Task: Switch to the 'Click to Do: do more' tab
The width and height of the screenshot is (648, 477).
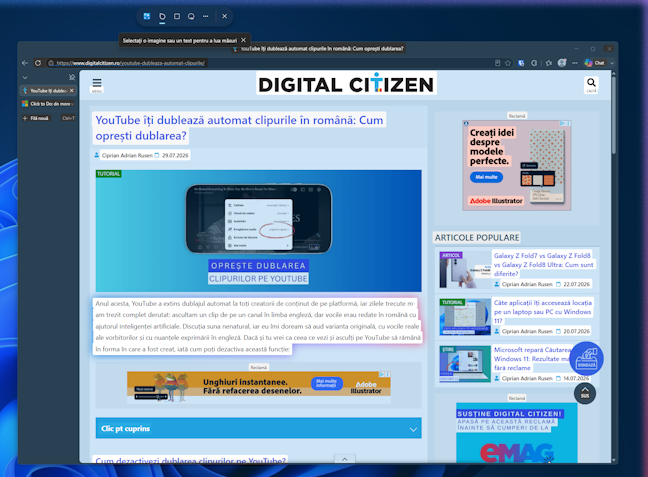Action: pos(48,104)
